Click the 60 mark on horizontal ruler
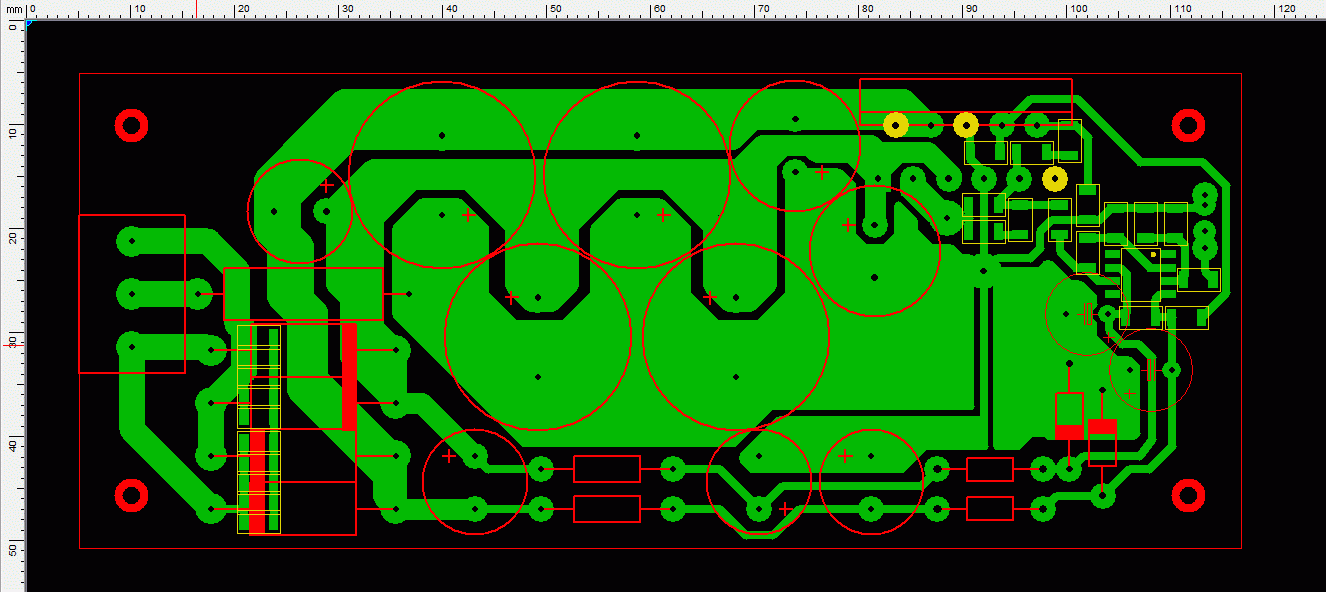Viewport: 1326px width, 592px height. pyautogui.click(x=658, y=9)
